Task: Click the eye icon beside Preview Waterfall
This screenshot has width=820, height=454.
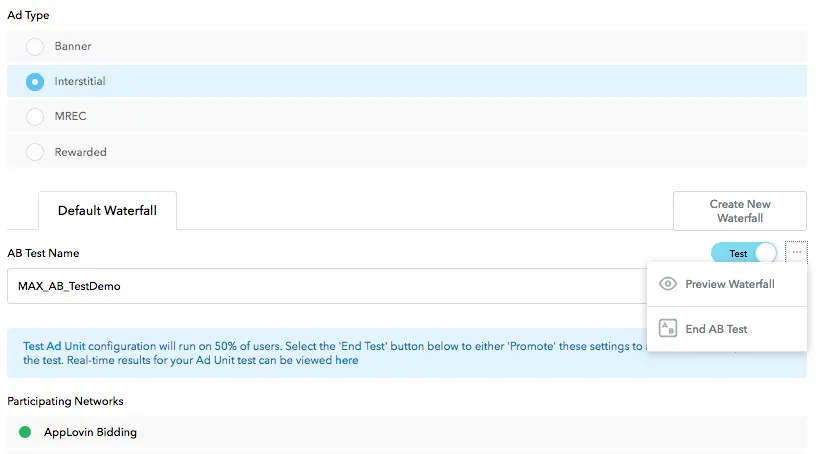Action: [669, 284]
